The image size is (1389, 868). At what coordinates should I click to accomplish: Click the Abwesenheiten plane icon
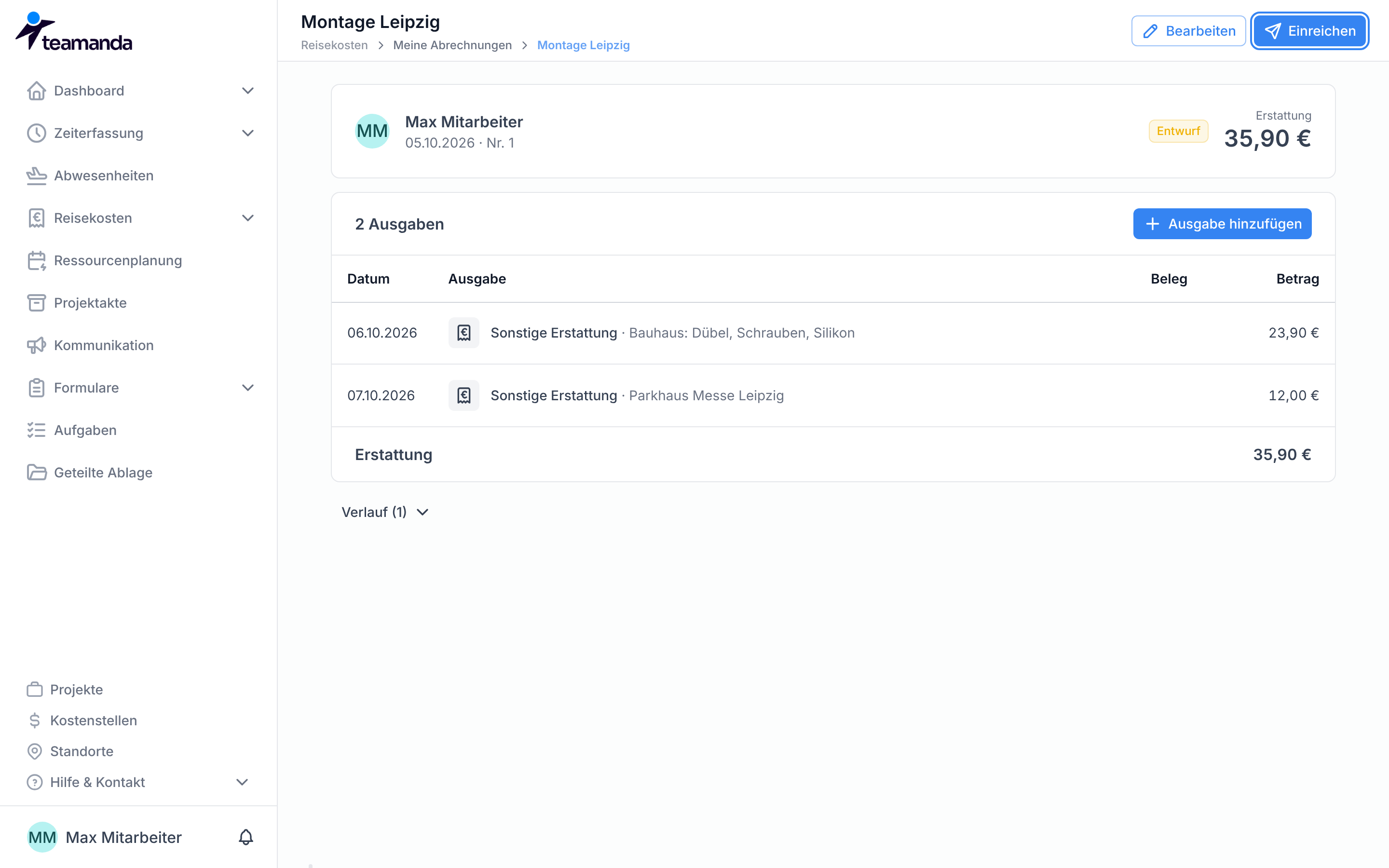click(x=36, y=176)
